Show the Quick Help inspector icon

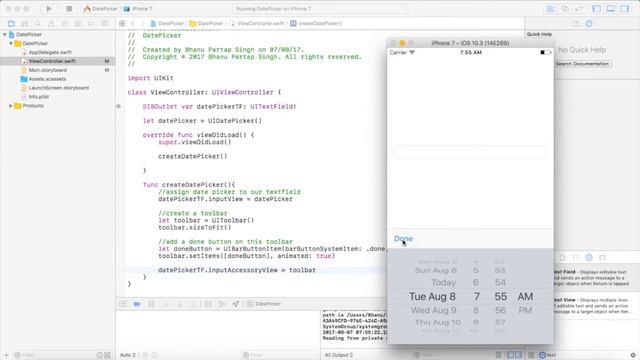click(x=589, y=24)
